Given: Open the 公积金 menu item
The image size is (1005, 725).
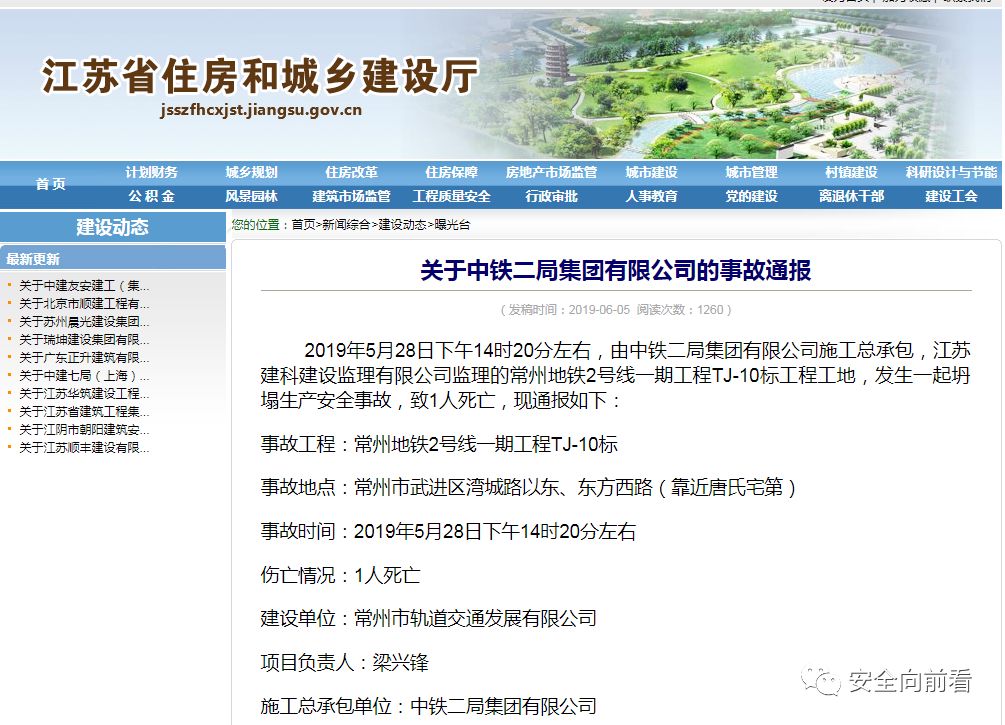Looking at the screenshot, I should click(151, 196).
